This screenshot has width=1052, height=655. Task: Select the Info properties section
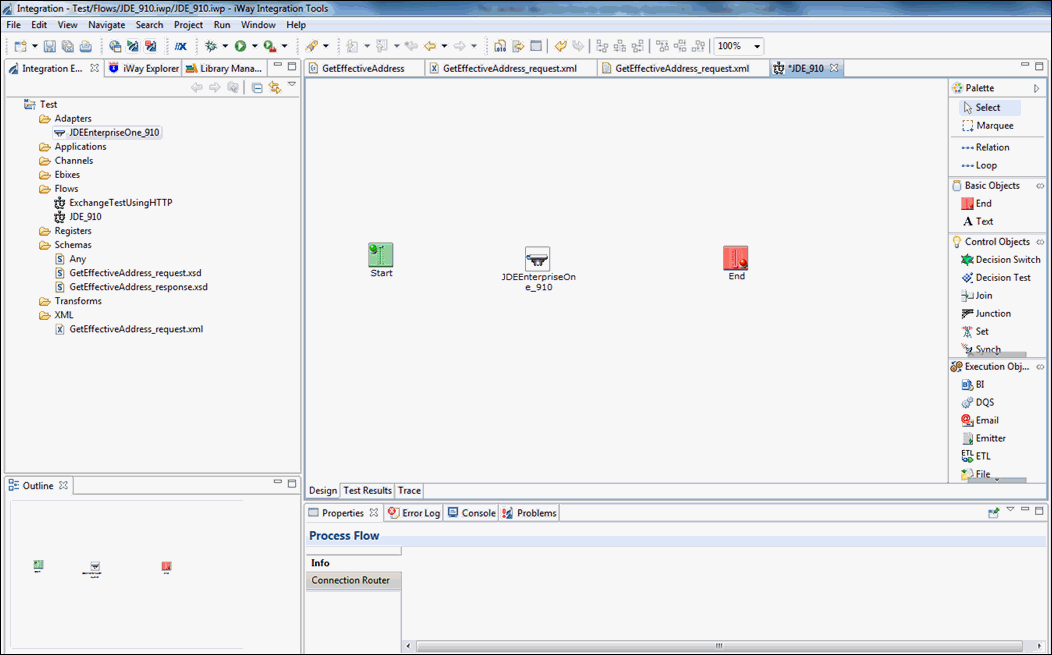coord(354,563)
